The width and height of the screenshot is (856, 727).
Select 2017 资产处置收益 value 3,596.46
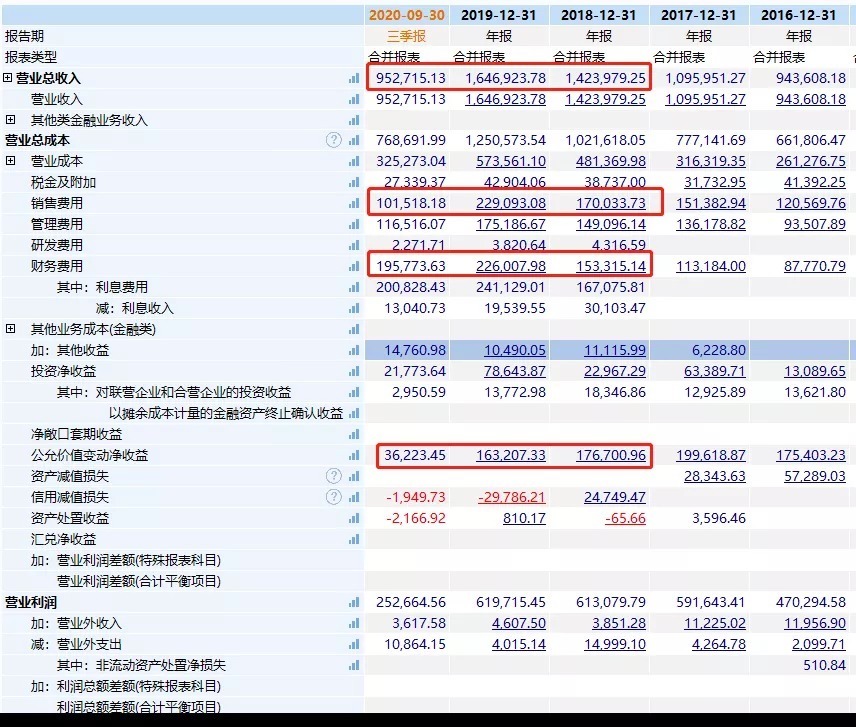tap(718, 519)
